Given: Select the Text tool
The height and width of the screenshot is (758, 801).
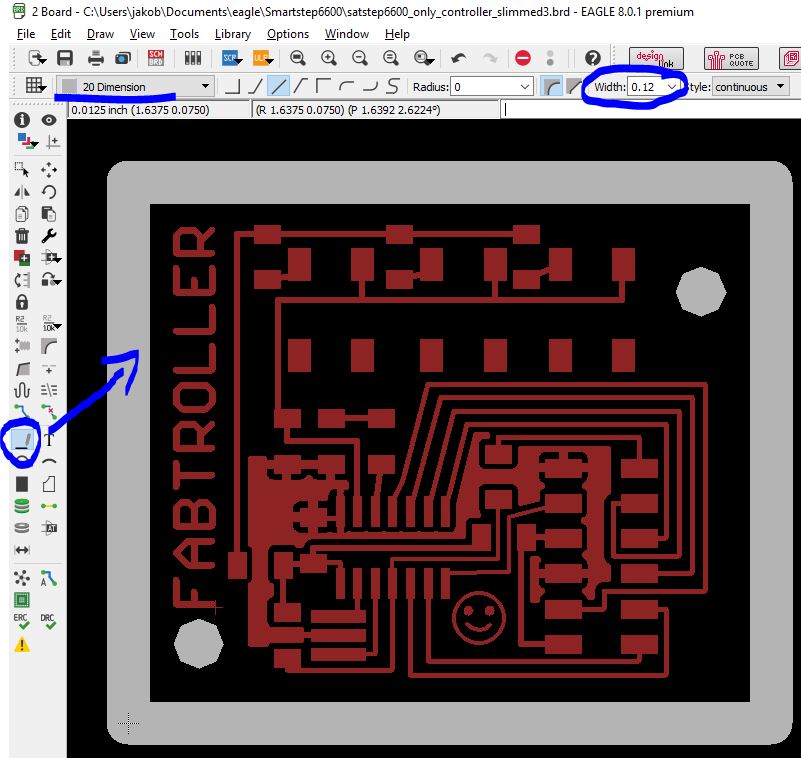Looking at the screenshot, I should pyautogui.click(x=49, y=440).
